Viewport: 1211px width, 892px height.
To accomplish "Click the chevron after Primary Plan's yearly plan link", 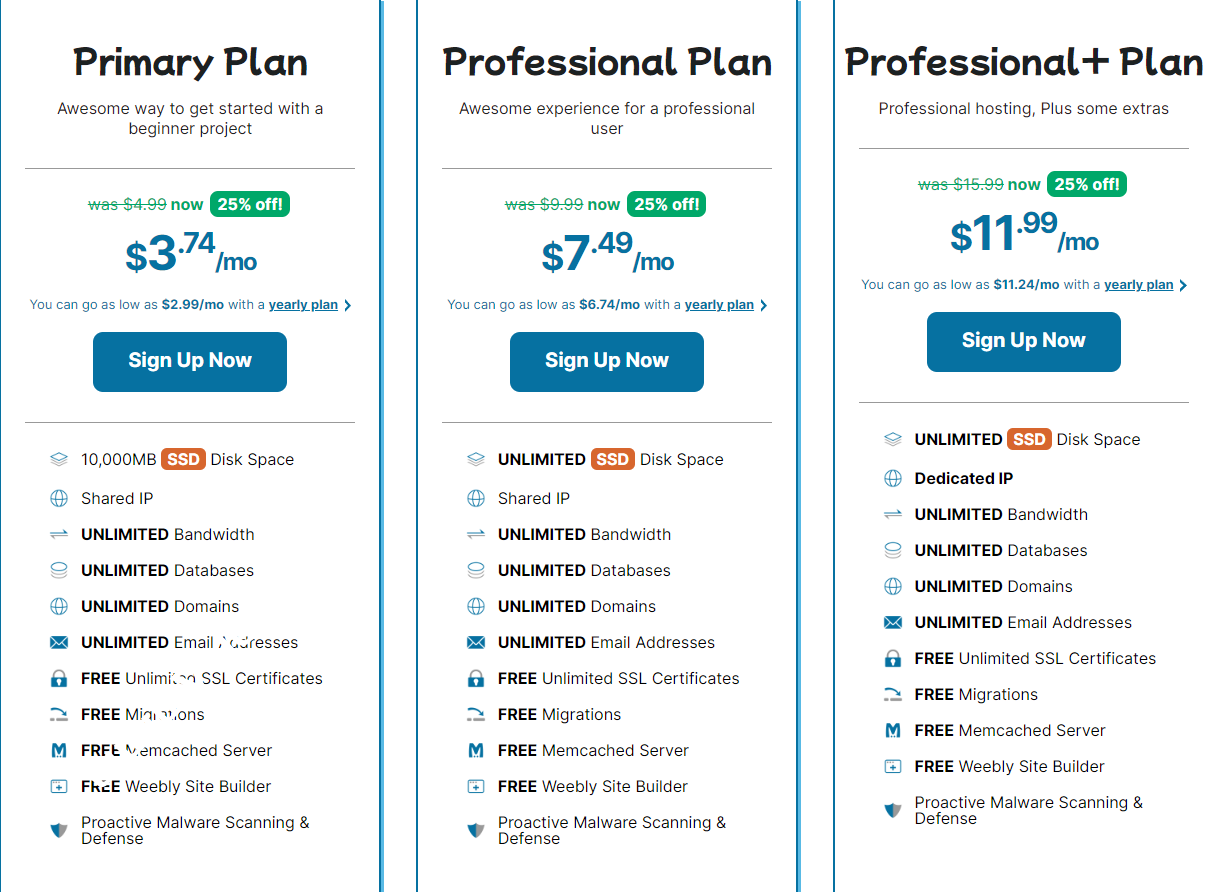I will tap(347, 305).
